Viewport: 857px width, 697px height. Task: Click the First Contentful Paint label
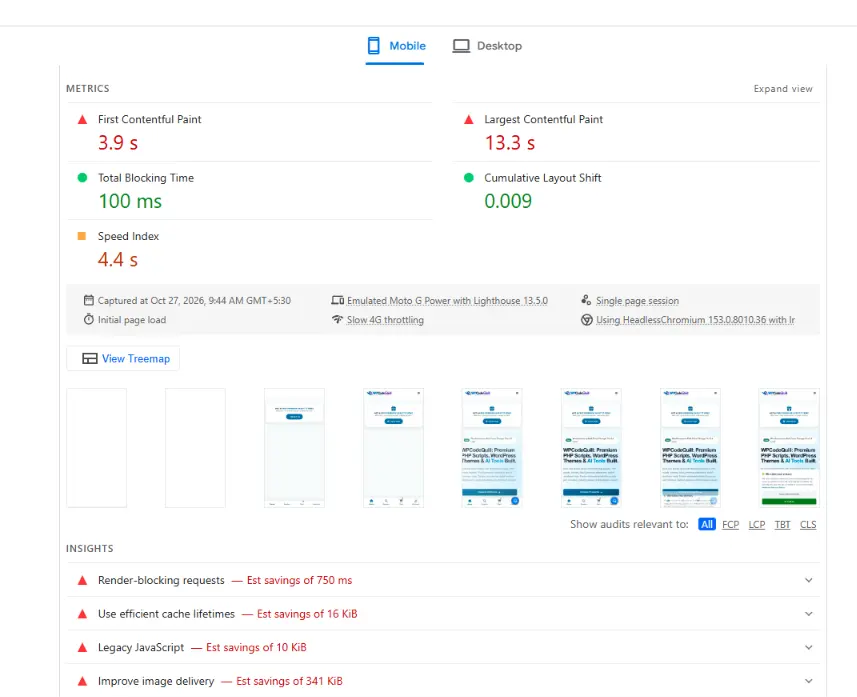(x=149, y=119)
